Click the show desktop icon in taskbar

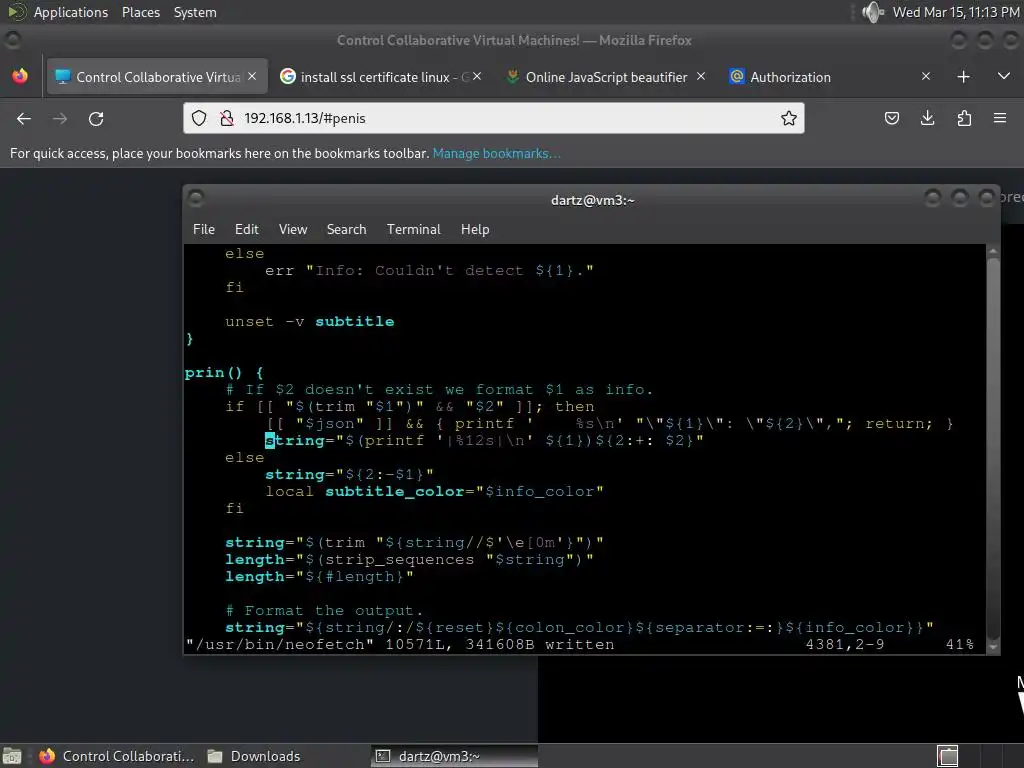12,756
